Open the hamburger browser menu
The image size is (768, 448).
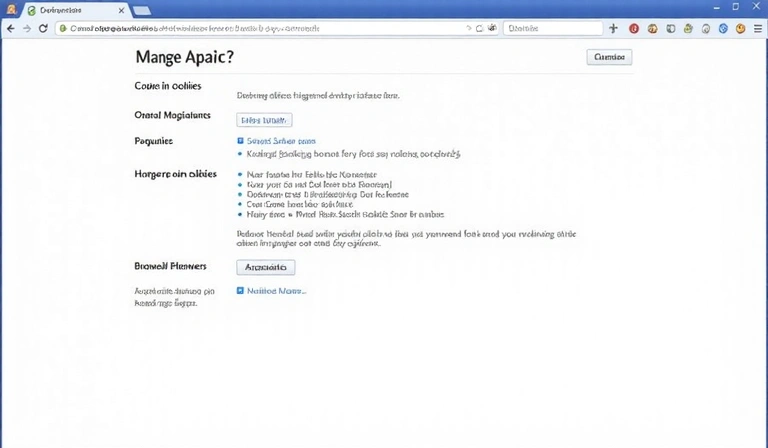758,28
